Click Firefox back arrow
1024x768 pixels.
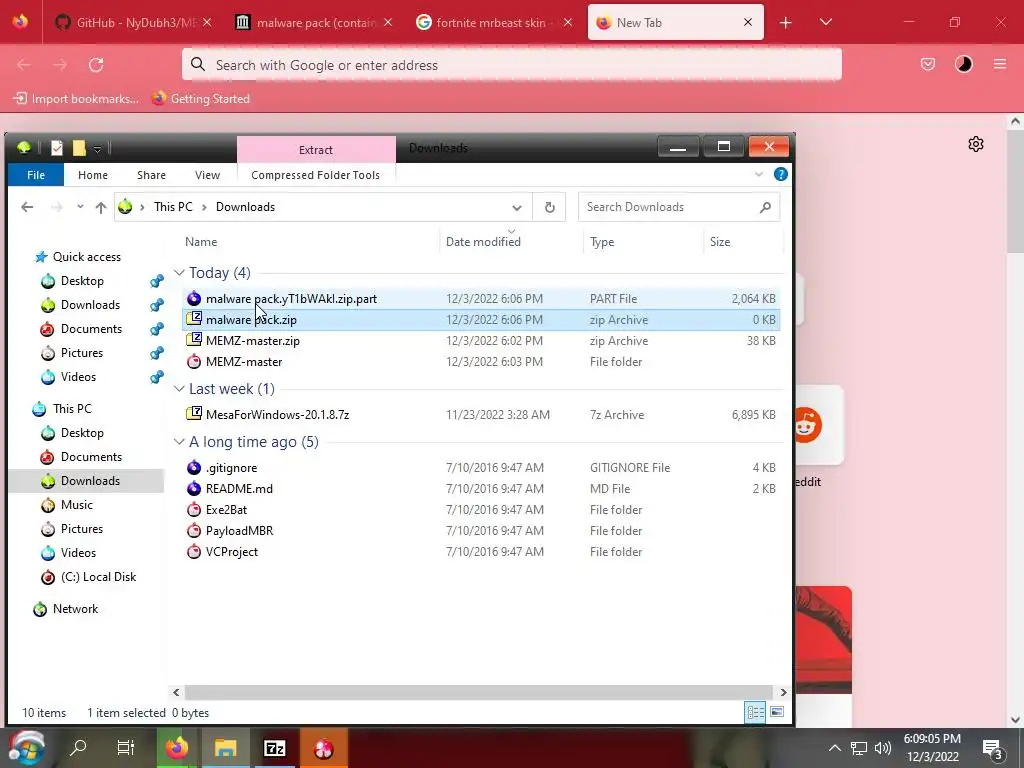click(24, 65)
